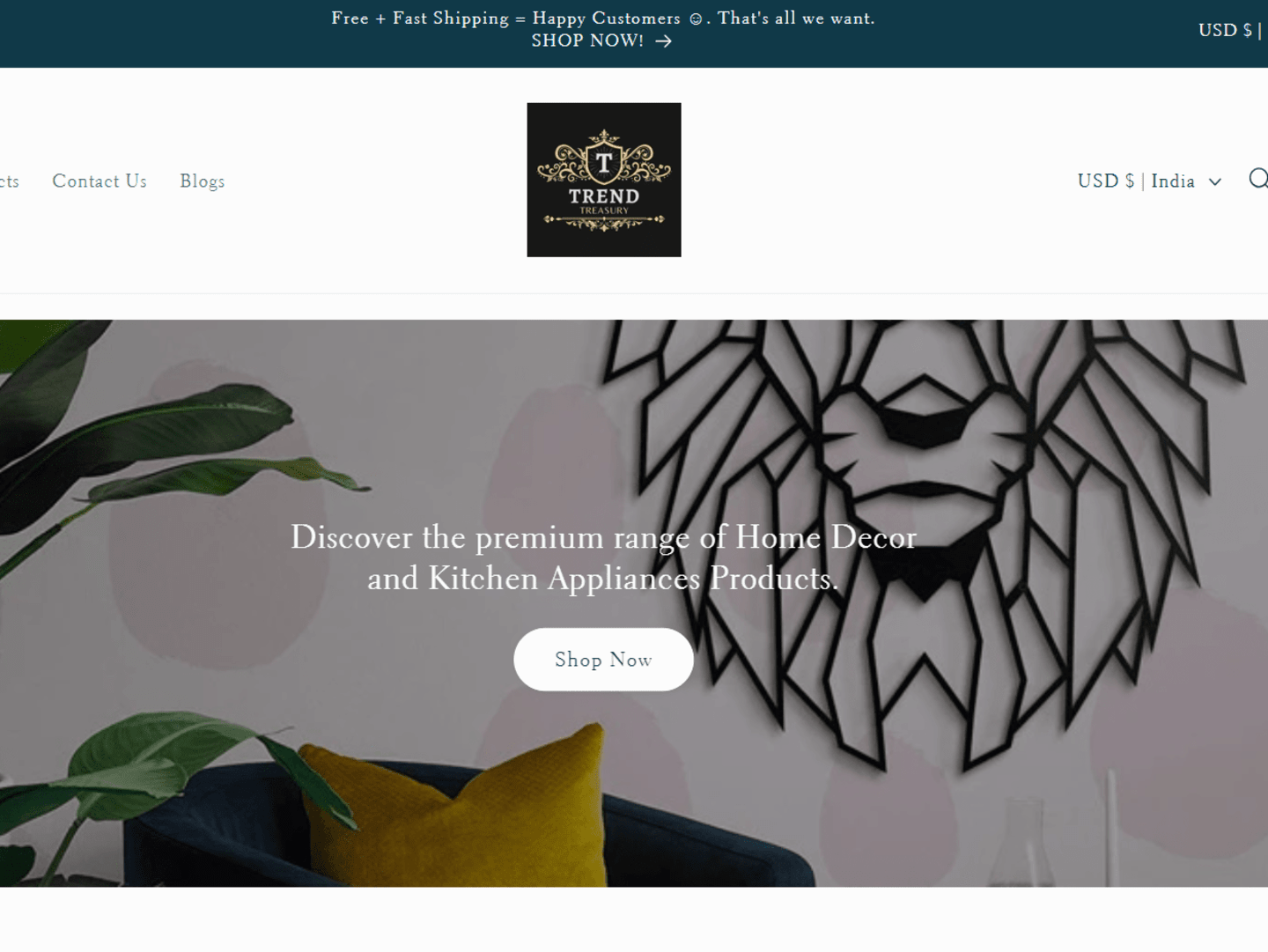Click the chevron arrow next to India

coord(1215,181)
